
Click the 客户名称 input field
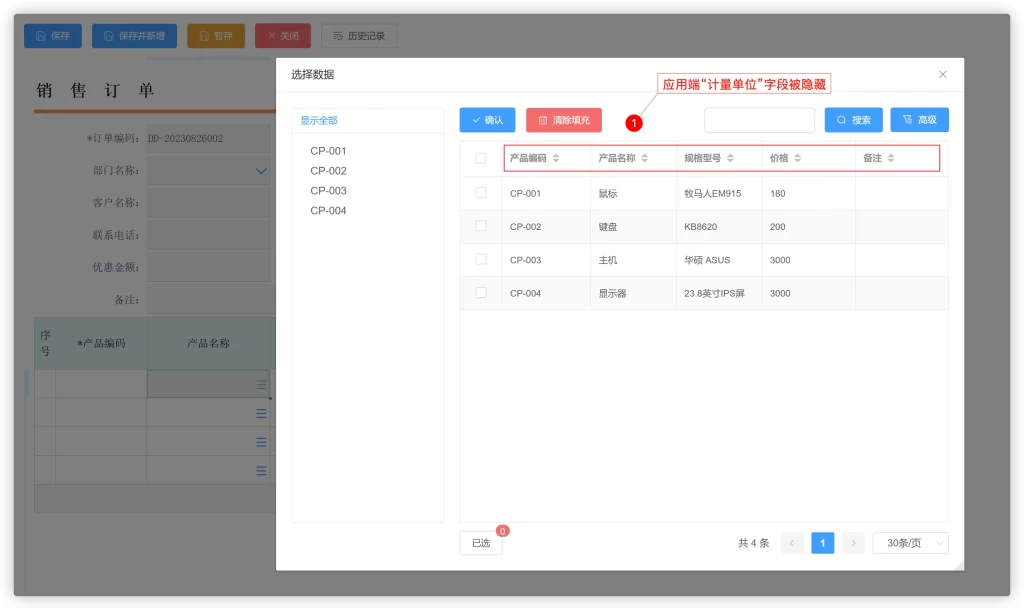coord(208,203)
